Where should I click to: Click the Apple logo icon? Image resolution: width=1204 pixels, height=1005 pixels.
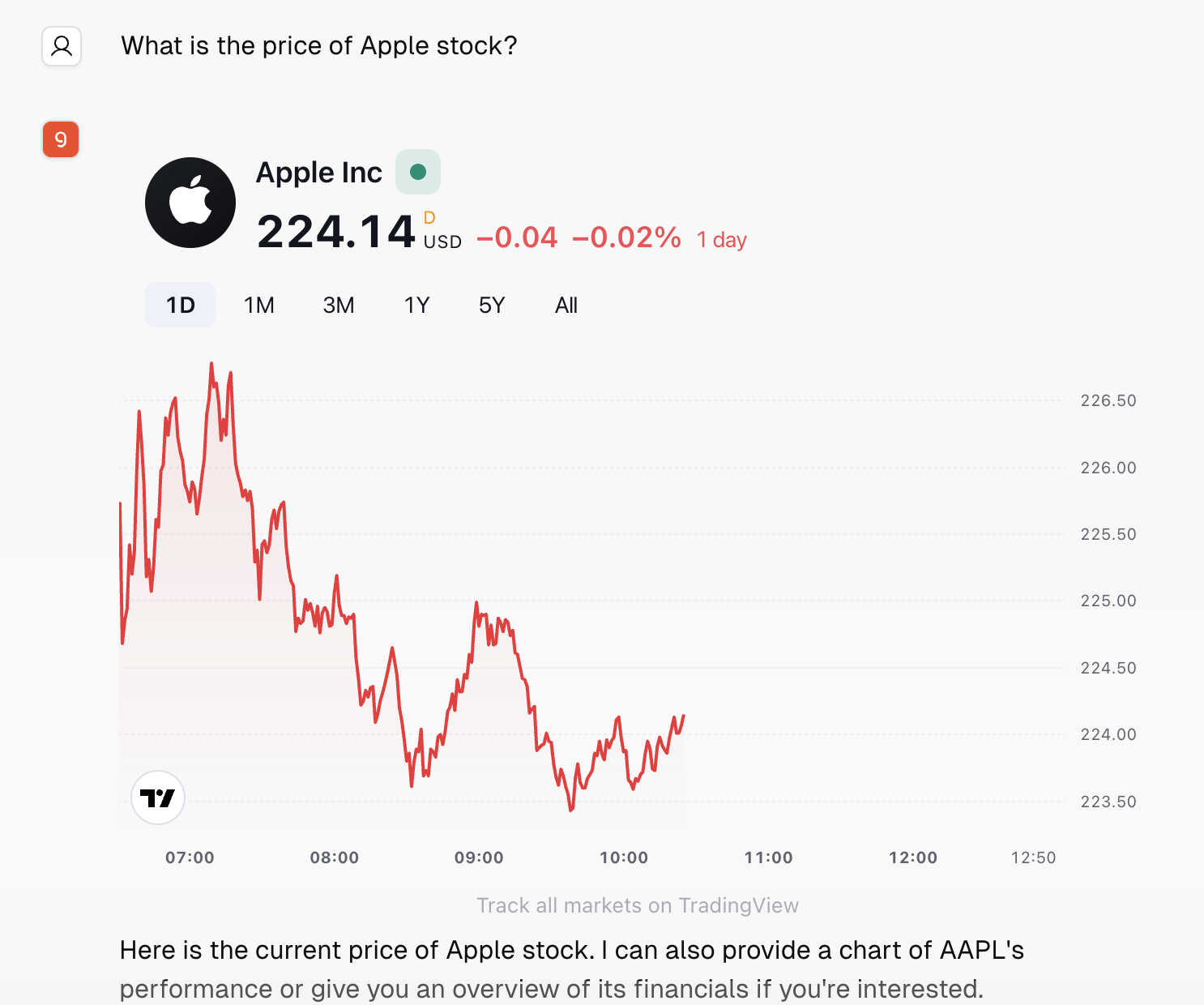coord(190,203)
